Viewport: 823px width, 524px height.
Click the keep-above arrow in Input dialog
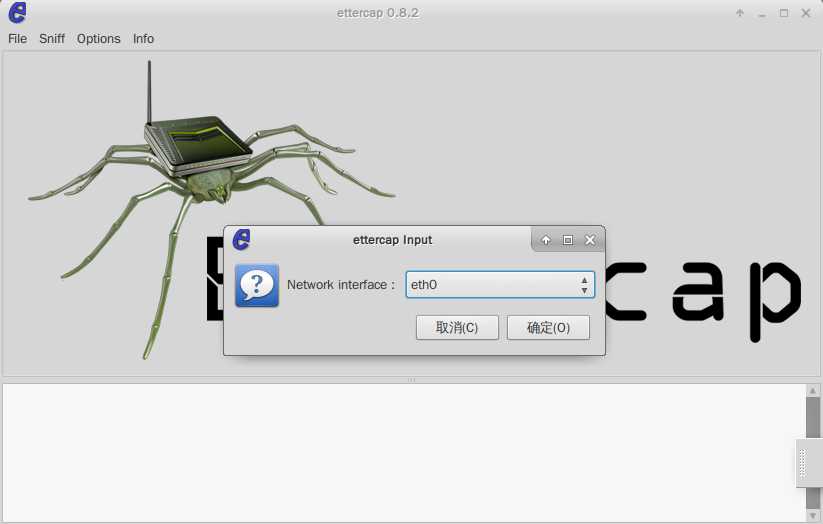pos(546,240)
